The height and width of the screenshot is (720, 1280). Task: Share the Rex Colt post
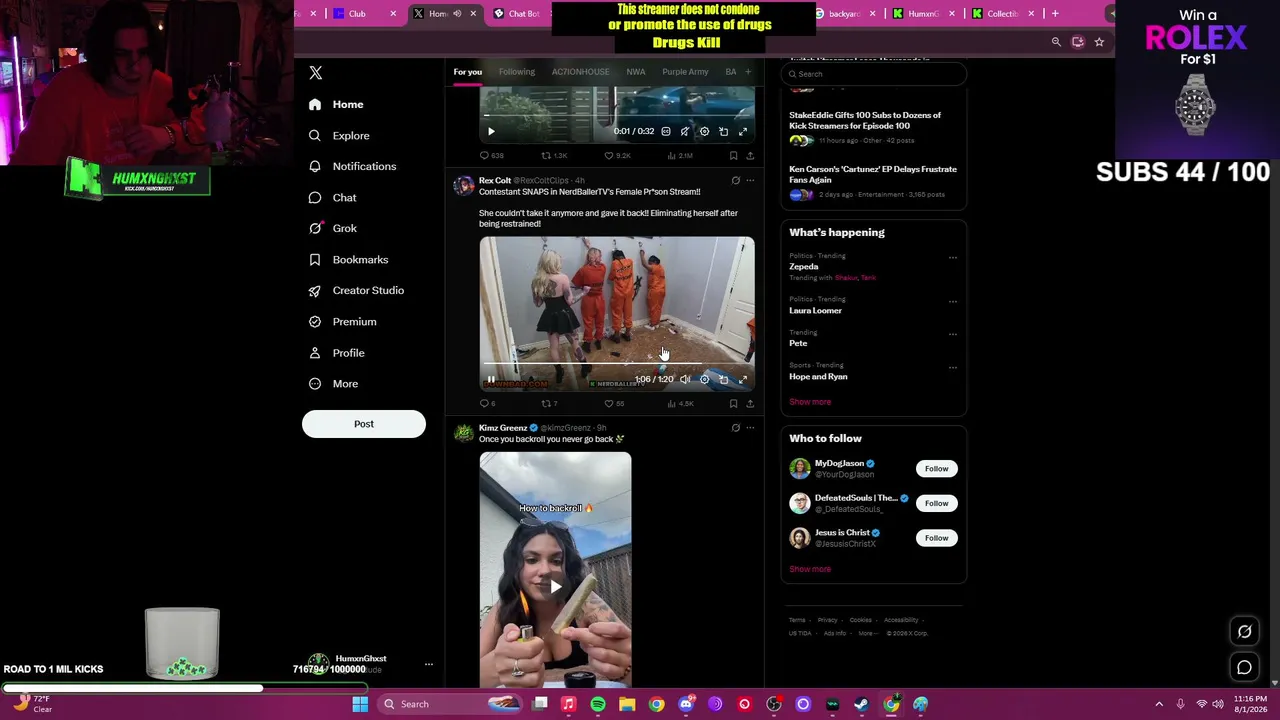pos(750,403)
